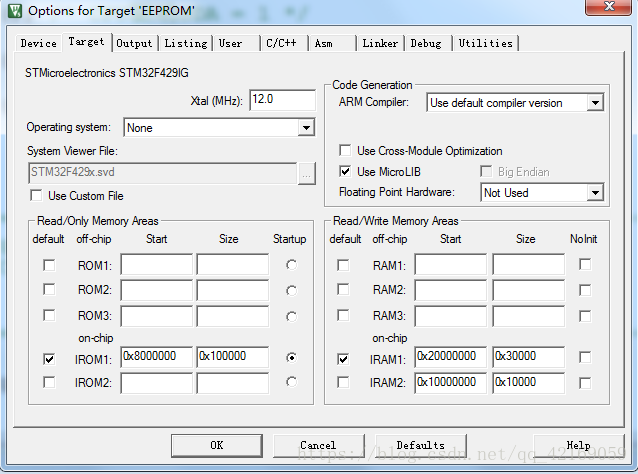Image resolution: width=638 pixels, height=474 pixels.
Task: Switch to the Linker tab
Action: pos(380,44)
